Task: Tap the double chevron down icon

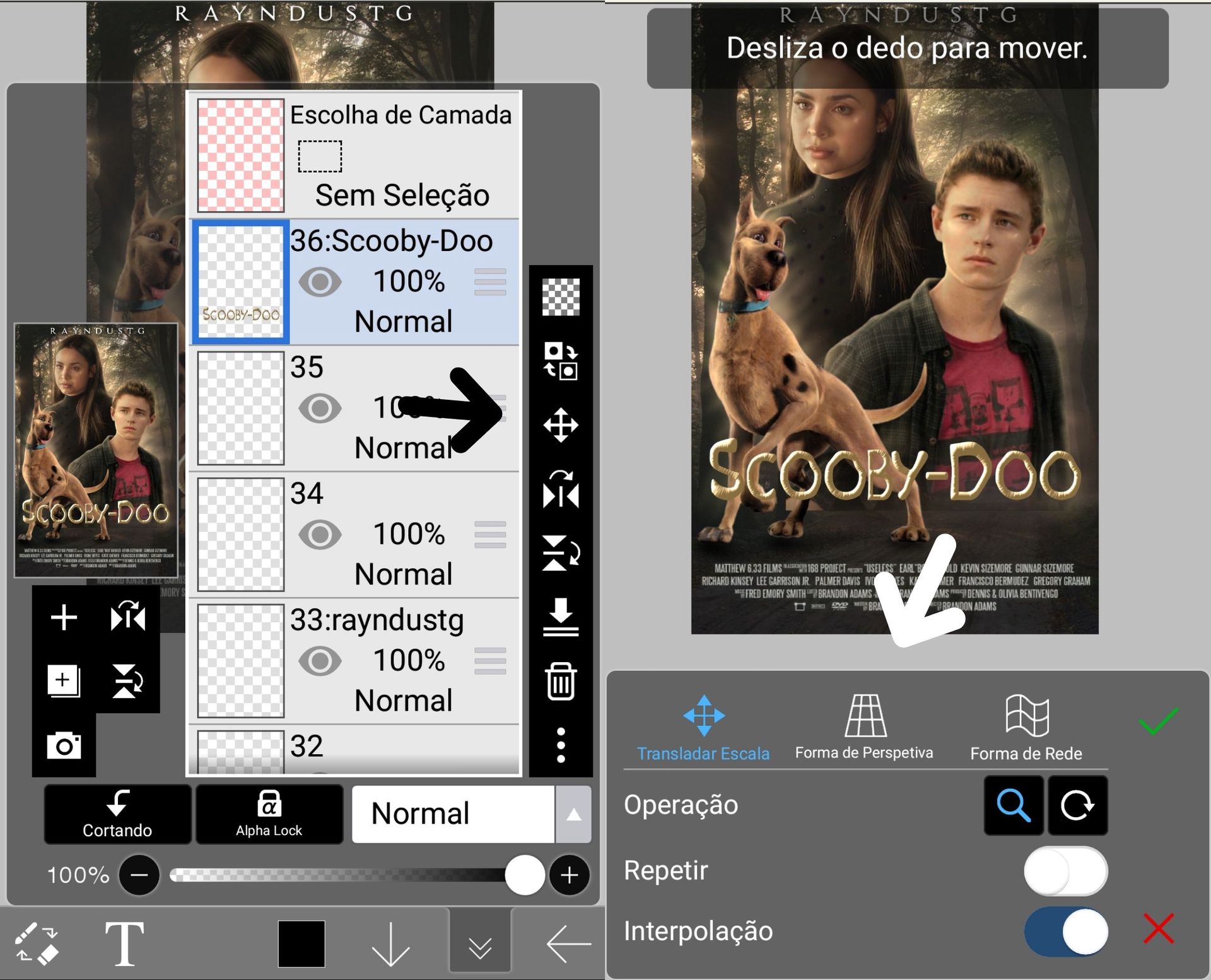Action: (480, 947)
